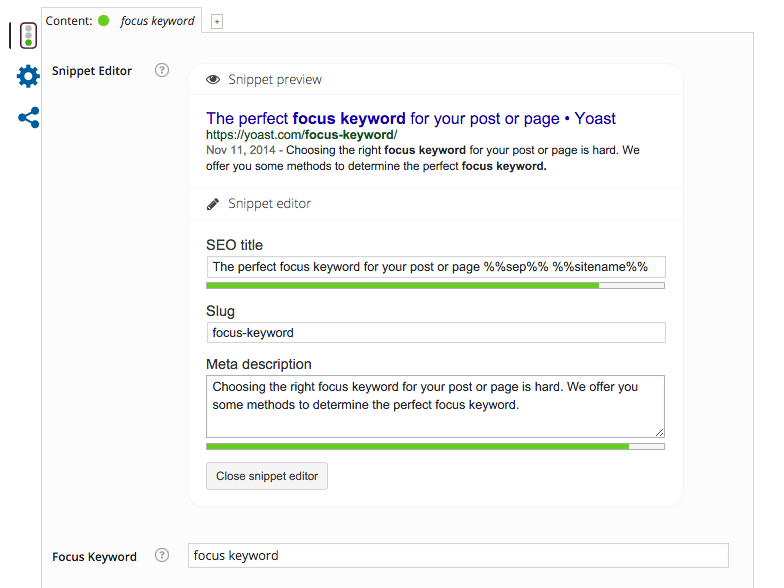Screen dimensions: 784x588
Task: Click the eye icon in Snippet preview
Action: click(213, 80)
